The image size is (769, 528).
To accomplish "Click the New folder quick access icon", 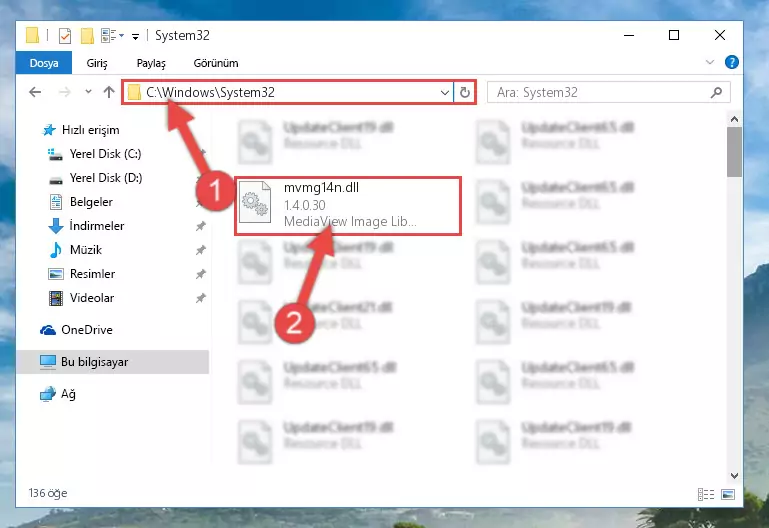I will click(87, 36).
